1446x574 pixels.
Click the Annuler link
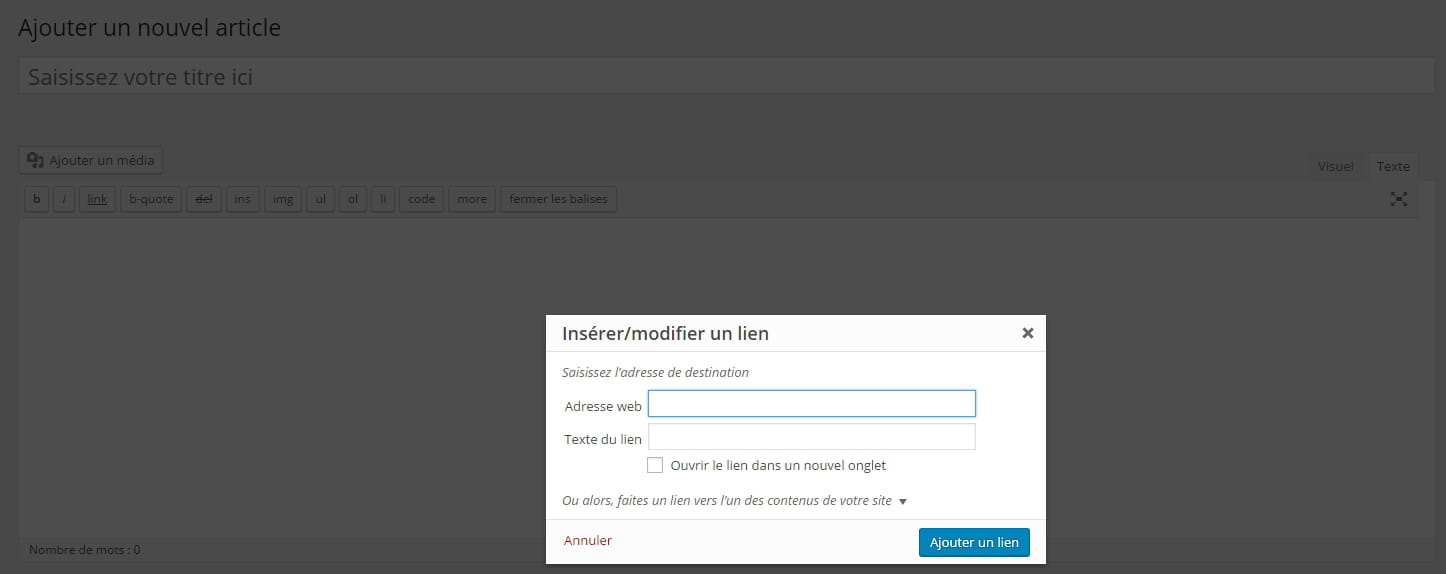(588, 541)
